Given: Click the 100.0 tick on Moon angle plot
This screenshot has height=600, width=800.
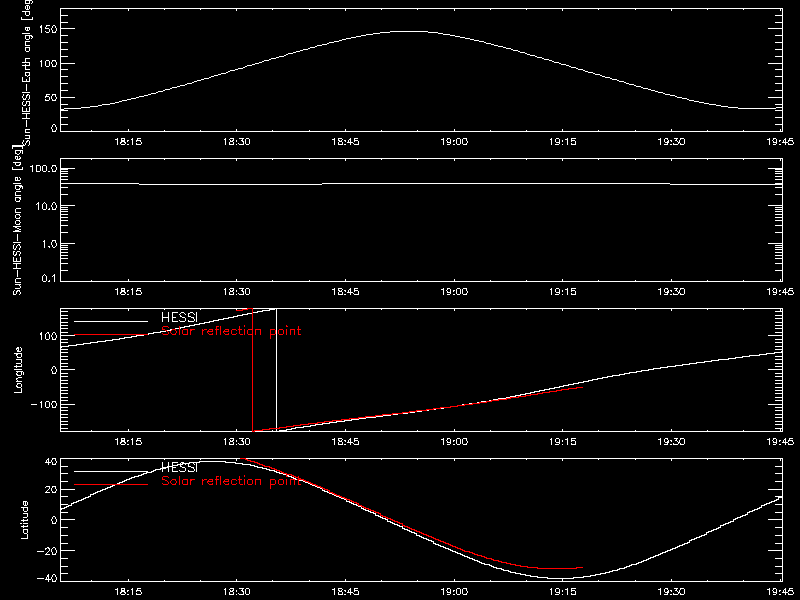Looking at the screenshot, I should 43,168.
